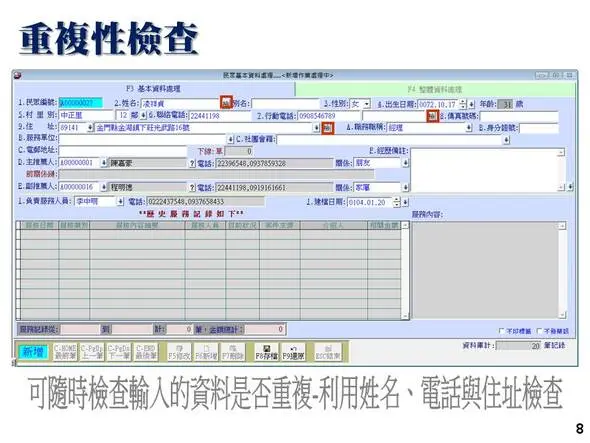Screen dimensions: 590x443
Task: Click the duplicate-check icon beside the 姓名 field
Action: click(226, 103)
